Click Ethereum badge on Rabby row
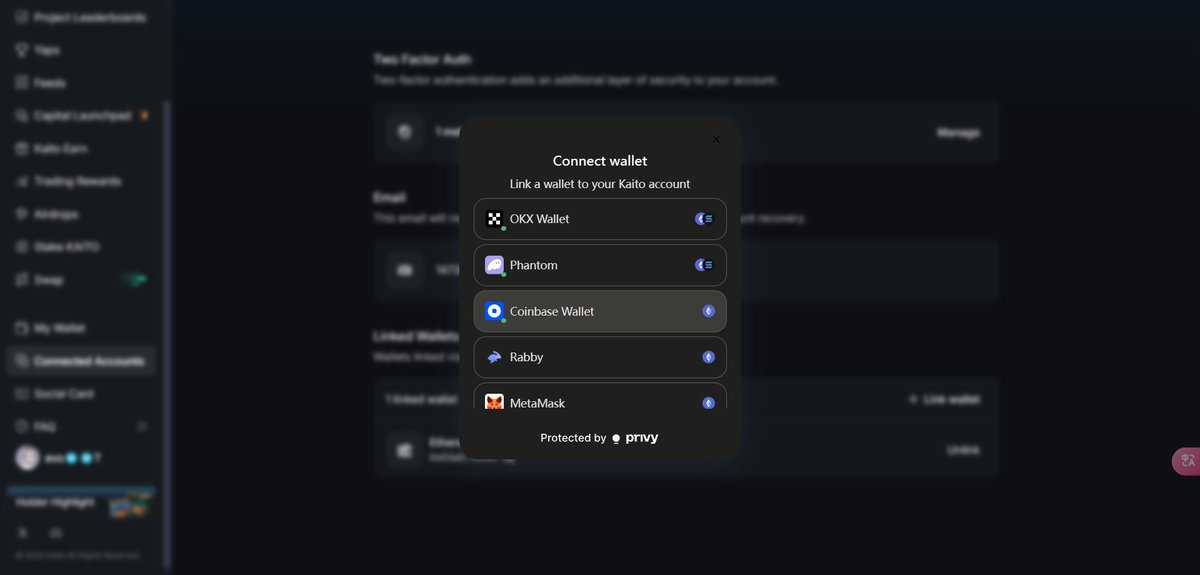 [x=708, y=357]
